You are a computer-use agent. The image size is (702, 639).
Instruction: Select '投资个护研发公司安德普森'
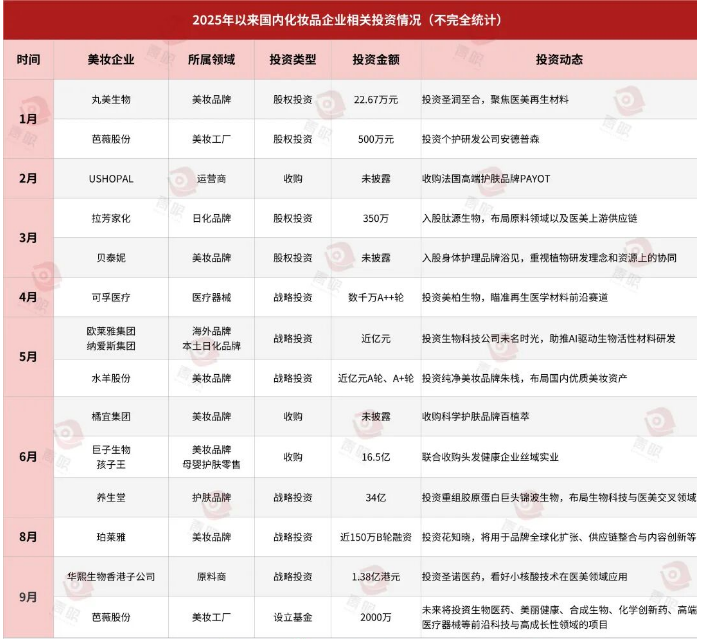point(480,139)
